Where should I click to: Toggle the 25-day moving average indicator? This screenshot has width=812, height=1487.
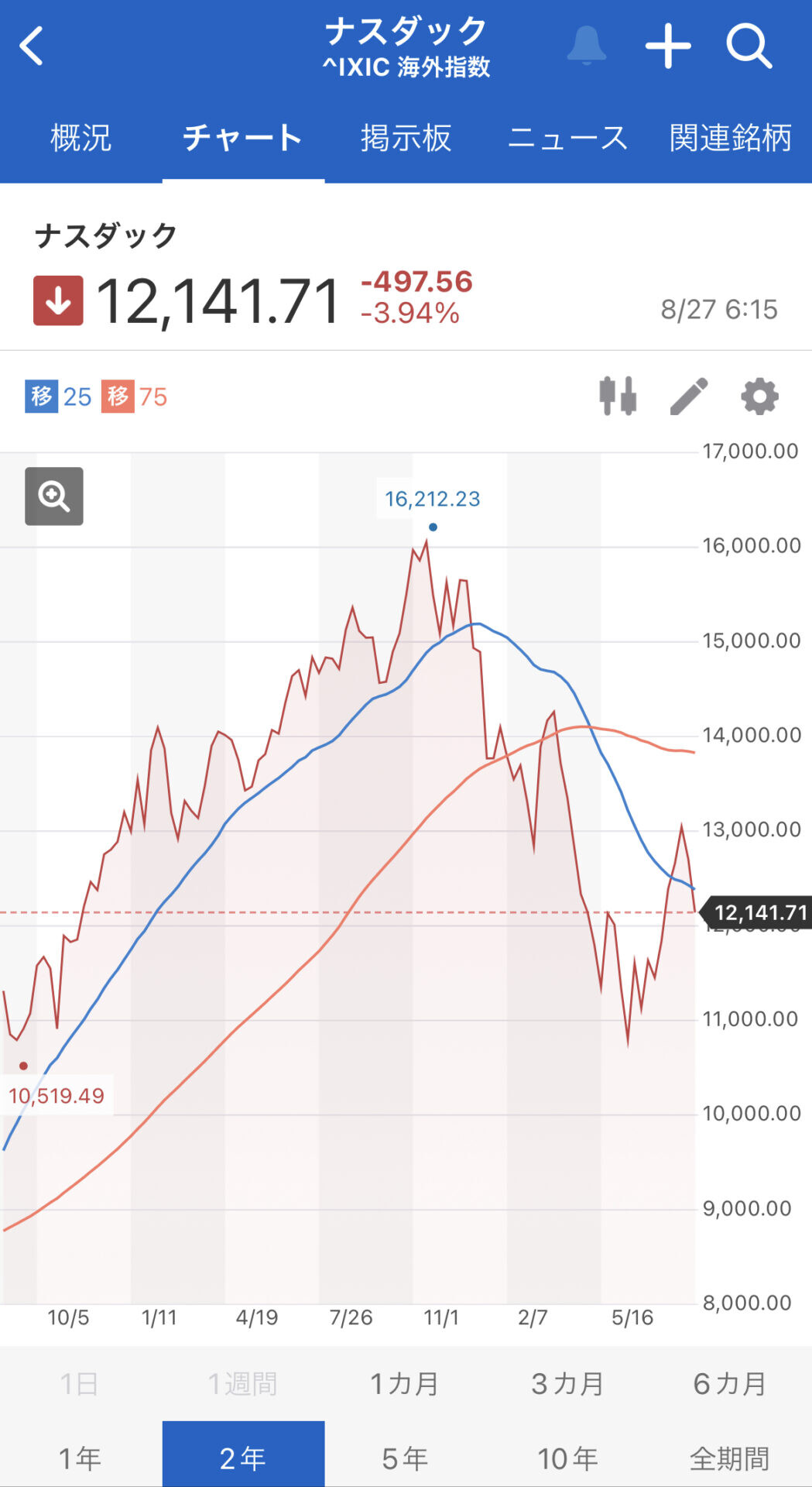pos(58,397)
